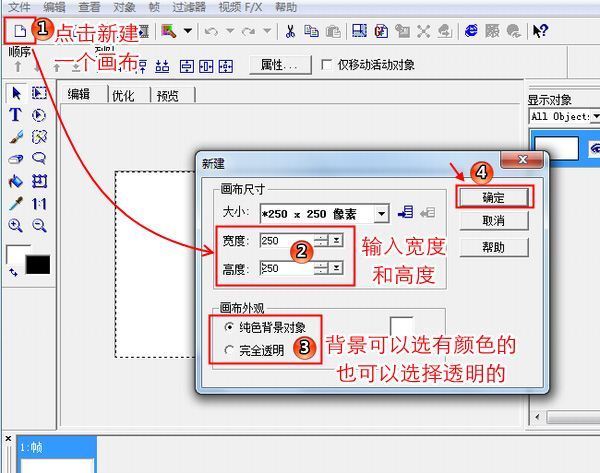Screen dimensions: 600x473
Task: Select the Text tool T icon
Action: [x=15, y=114]
